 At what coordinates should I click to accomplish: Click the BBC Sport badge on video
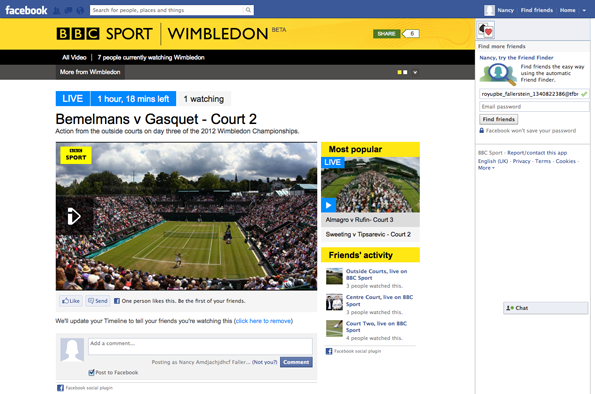point(76,155)
